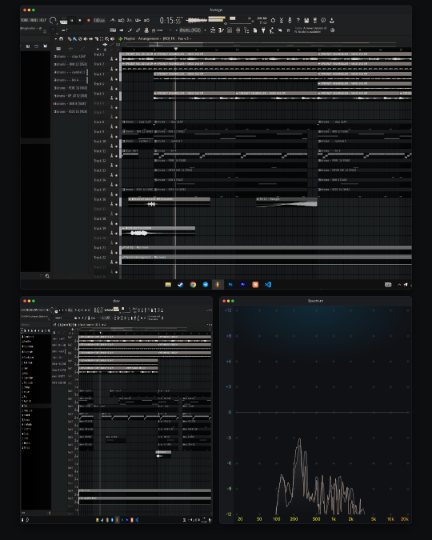Viewport: 432px width, 540px height.
Task: Select the audio clip on Track 19
Action: pyautogui.click(x=157, y=231)
